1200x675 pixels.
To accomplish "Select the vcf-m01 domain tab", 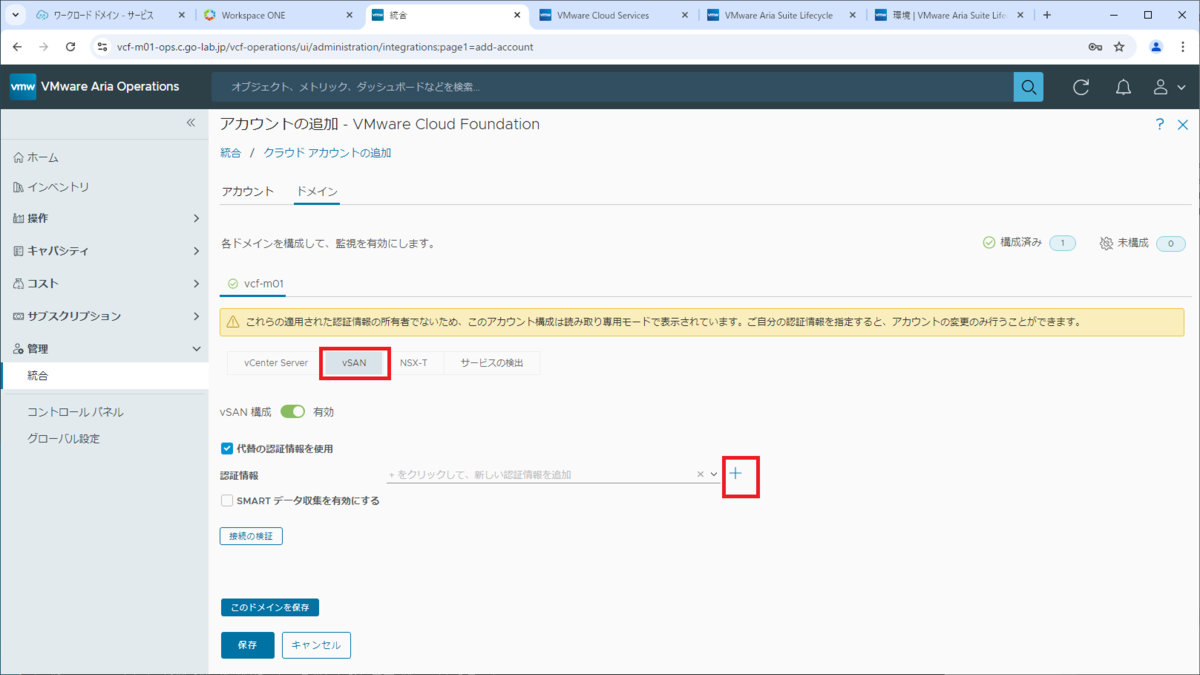I will tap(253, 284).
